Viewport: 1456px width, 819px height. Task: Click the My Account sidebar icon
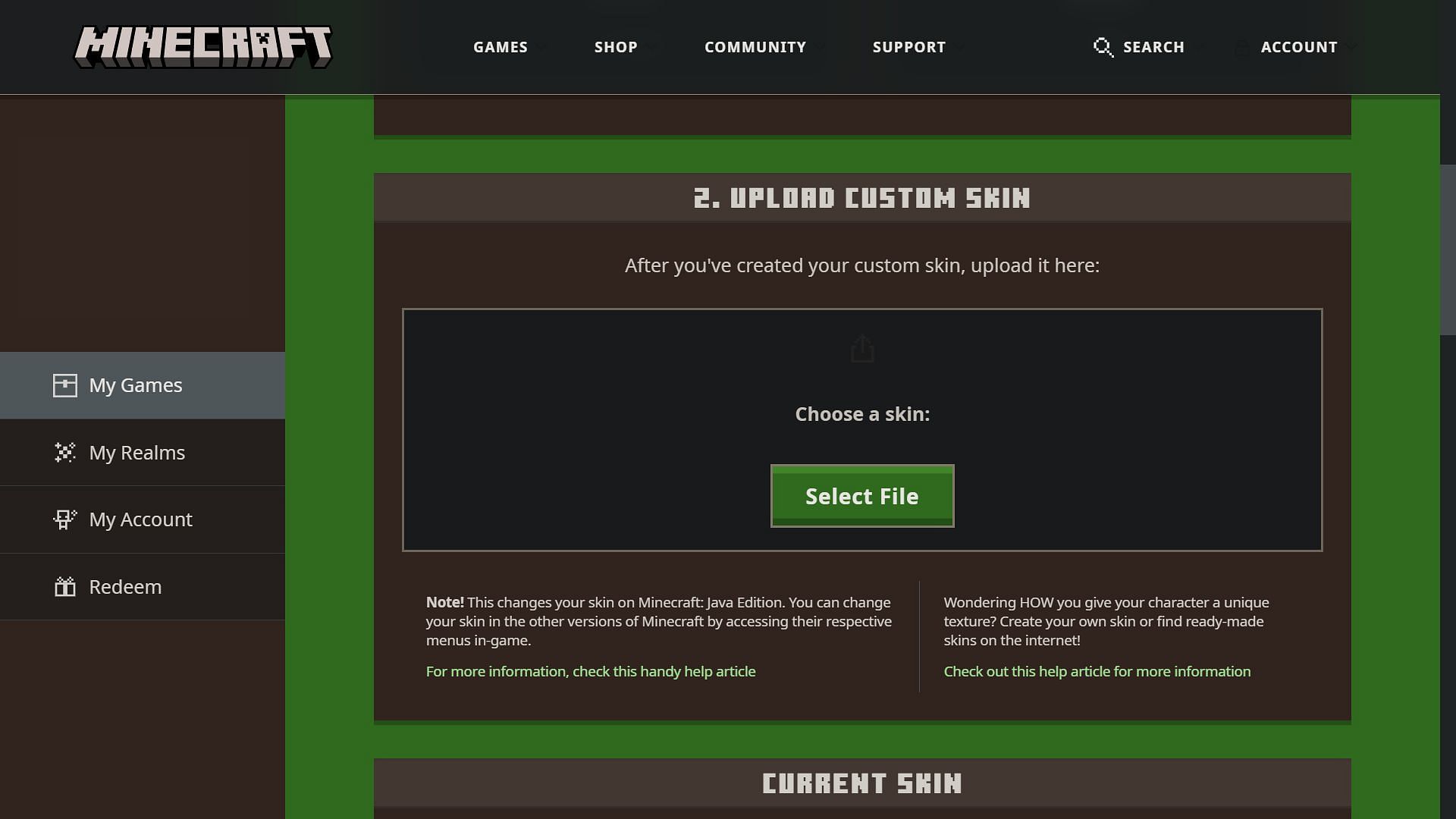(65, 519)
